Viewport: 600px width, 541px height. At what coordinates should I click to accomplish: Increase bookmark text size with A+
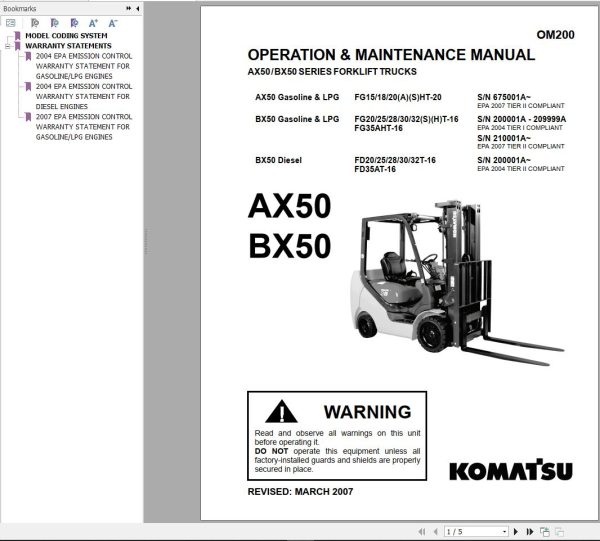(x=93, y=23)
